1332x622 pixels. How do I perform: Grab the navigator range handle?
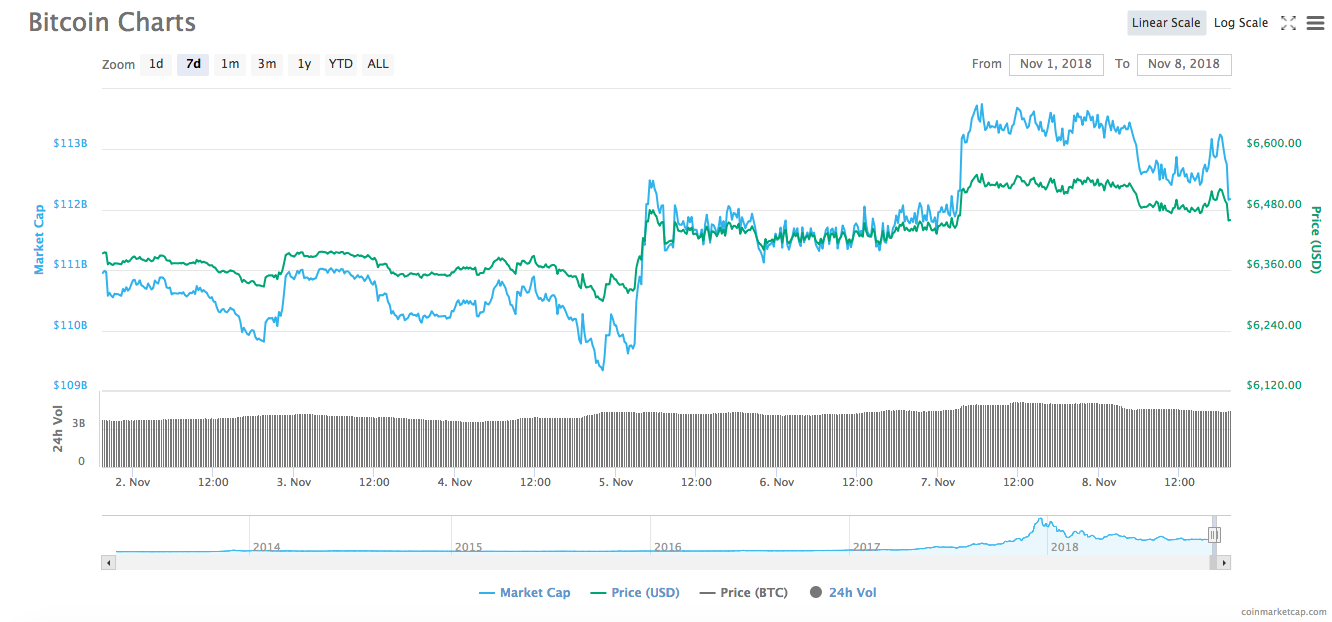(x=1214, y=535)
